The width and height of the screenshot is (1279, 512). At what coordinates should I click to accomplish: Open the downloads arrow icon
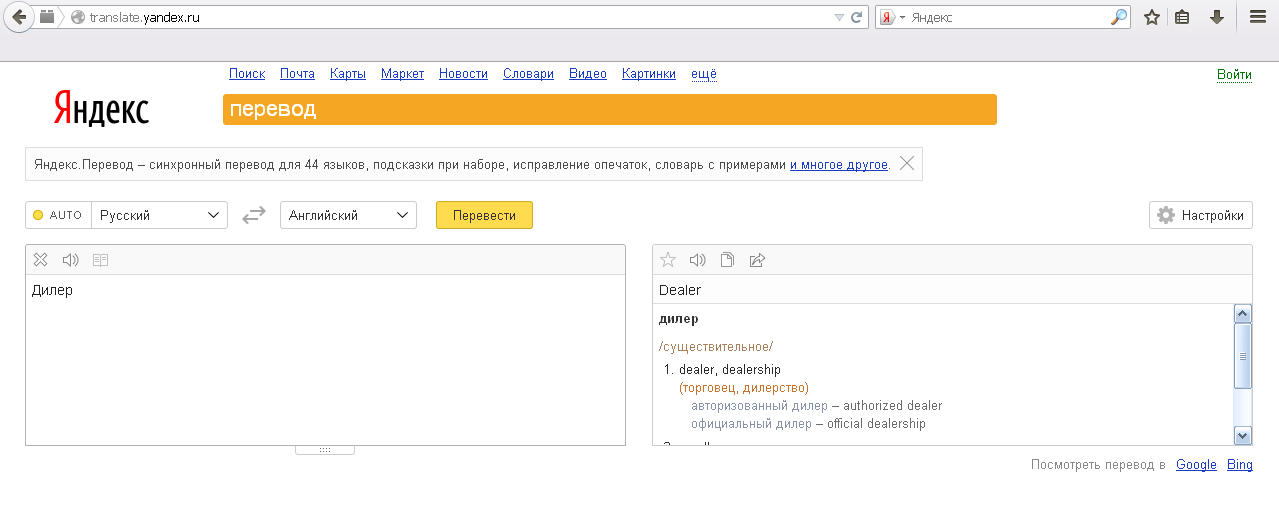[x=1217, y=17]
